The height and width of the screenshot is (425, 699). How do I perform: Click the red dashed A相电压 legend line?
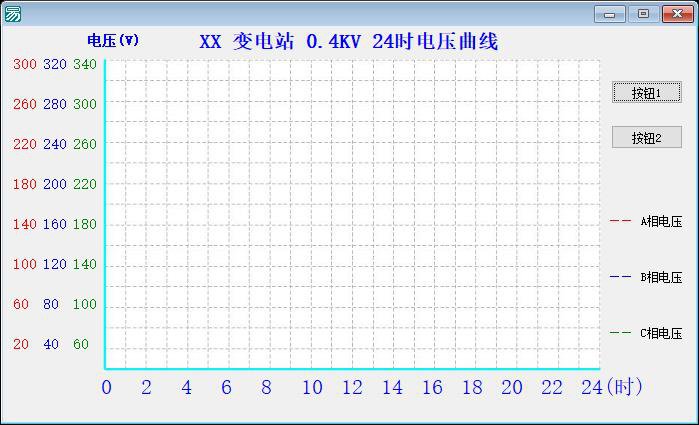[x=620, y=222]
